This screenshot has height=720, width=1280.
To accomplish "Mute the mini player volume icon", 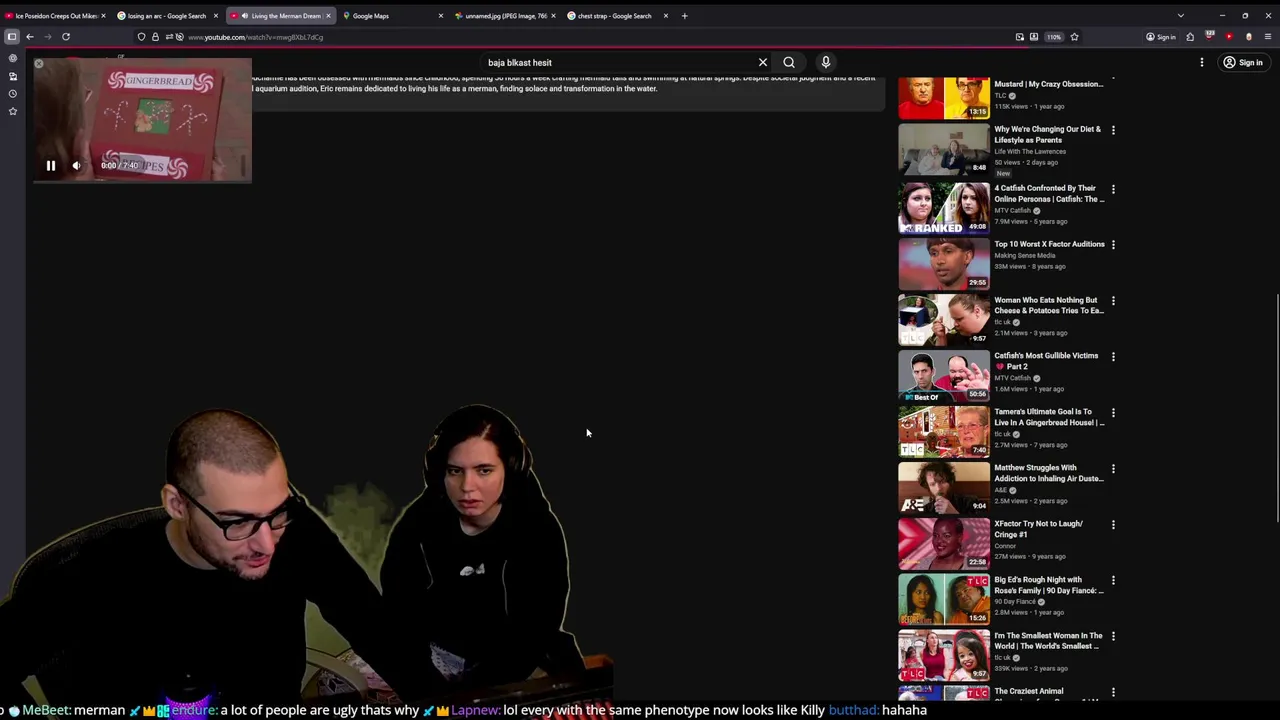I will click(x=76, y=166).
